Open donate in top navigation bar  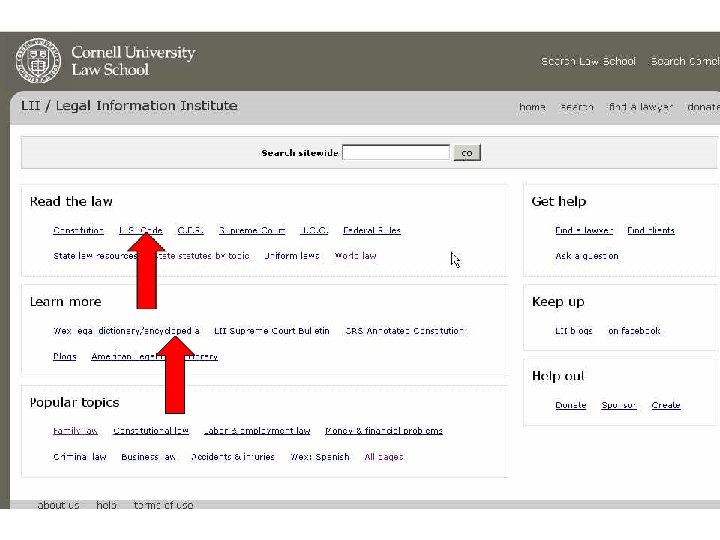click(703, 107)
